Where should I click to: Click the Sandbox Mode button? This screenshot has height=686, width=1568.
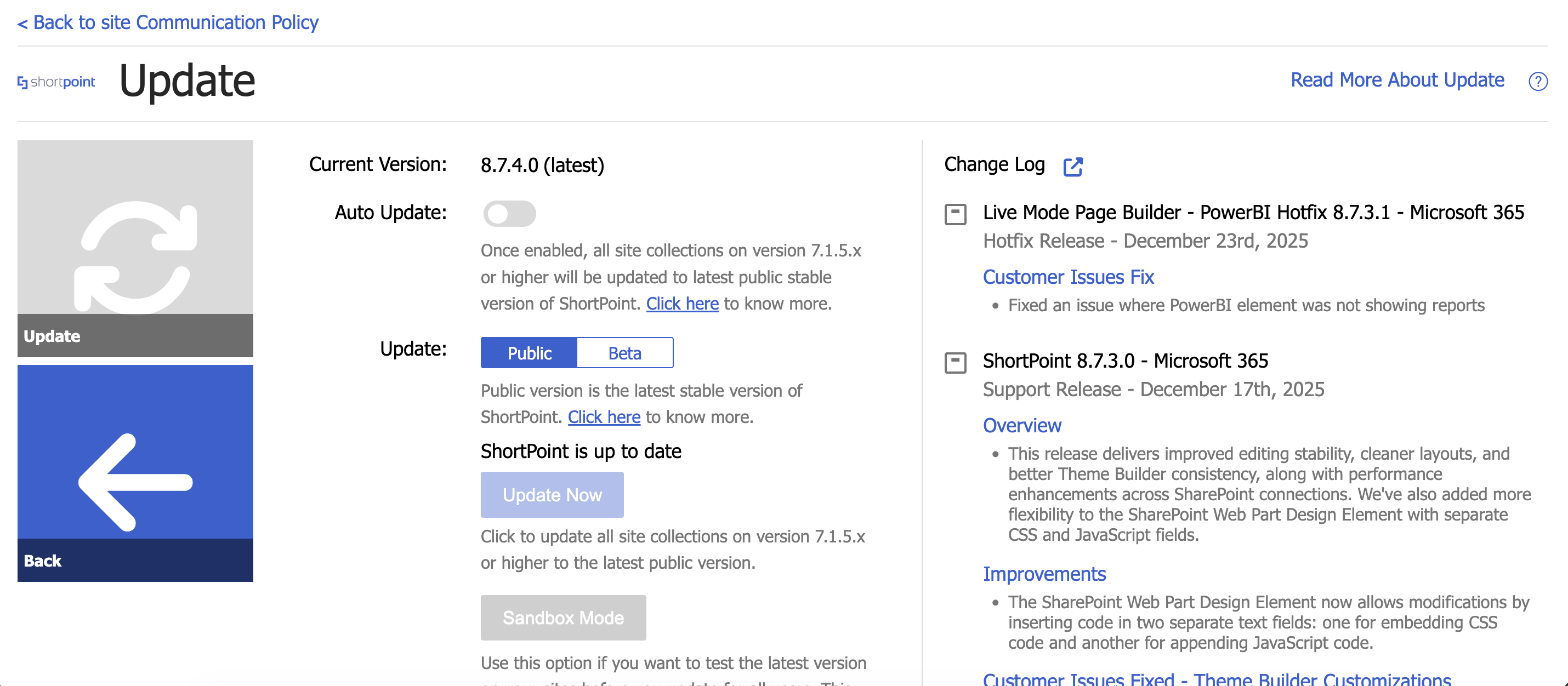[563, 618]
